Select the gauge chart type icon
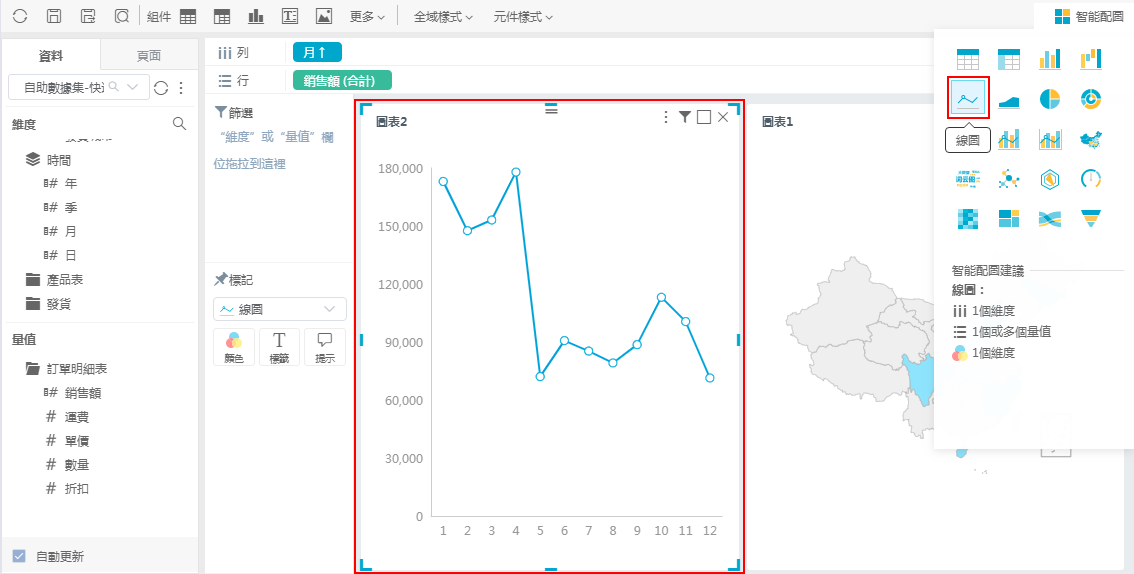Screen dimensions: 1134x574 pos(1091,179)
